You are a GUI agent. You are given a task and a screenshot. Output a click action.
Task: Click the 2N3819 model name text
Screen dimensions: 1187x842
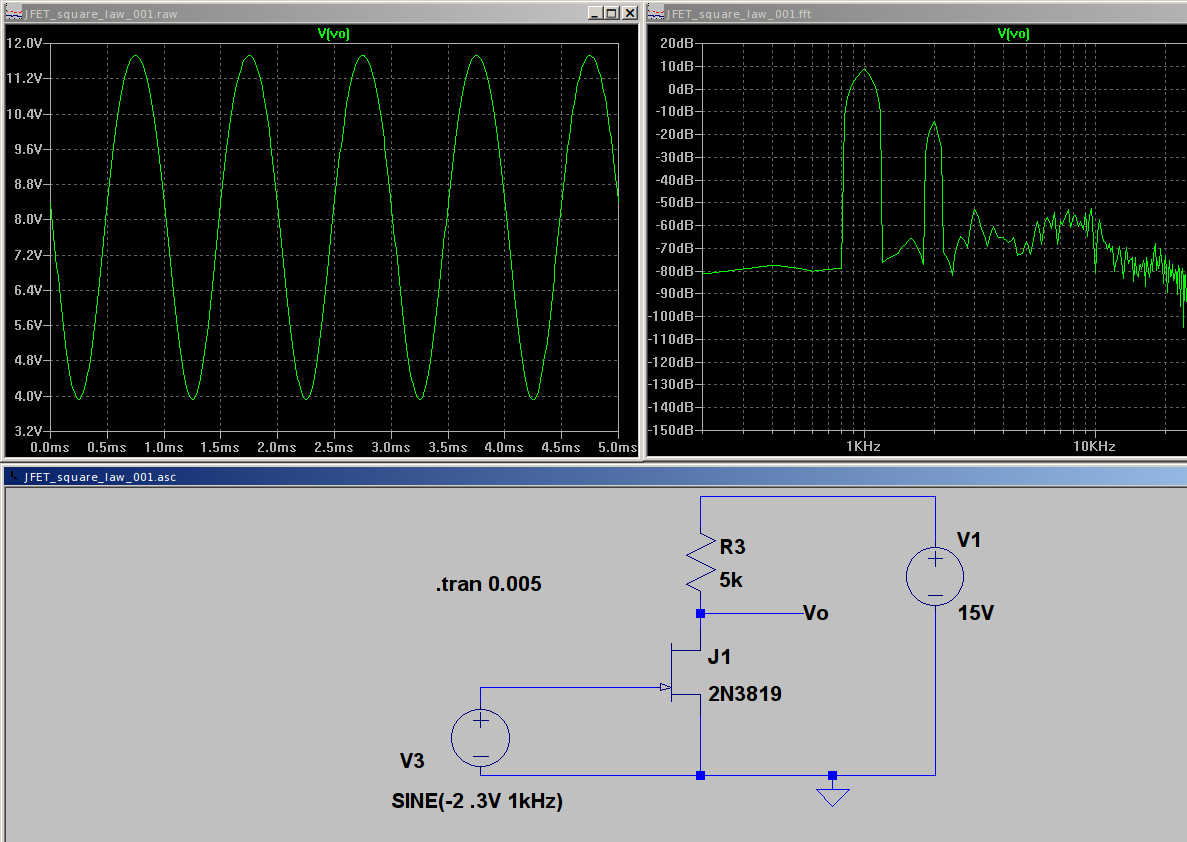[x=745, y=694]
